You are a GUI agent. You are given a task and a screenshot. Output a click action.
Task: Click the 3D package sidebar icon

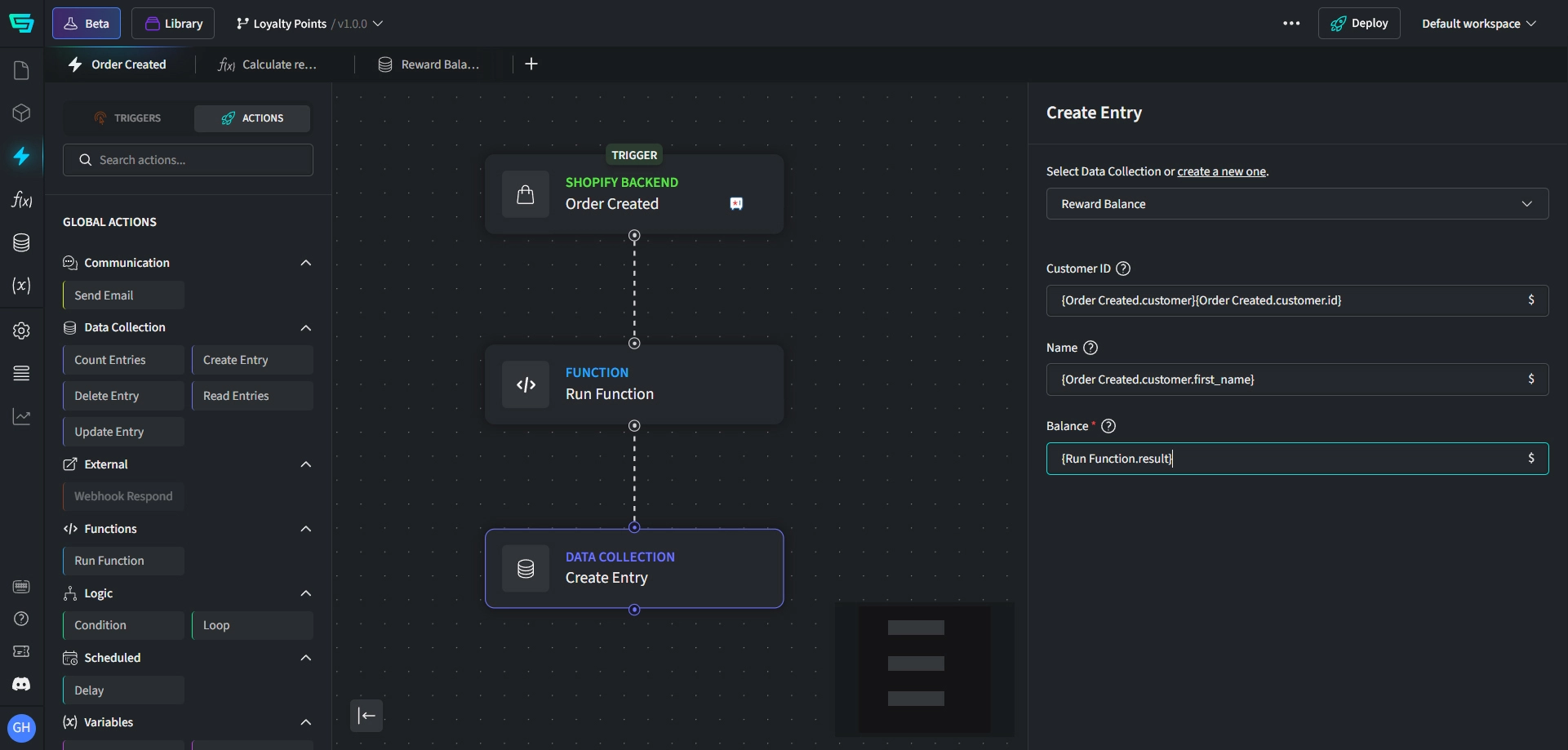pyautogui.click(x=22, y=113)
